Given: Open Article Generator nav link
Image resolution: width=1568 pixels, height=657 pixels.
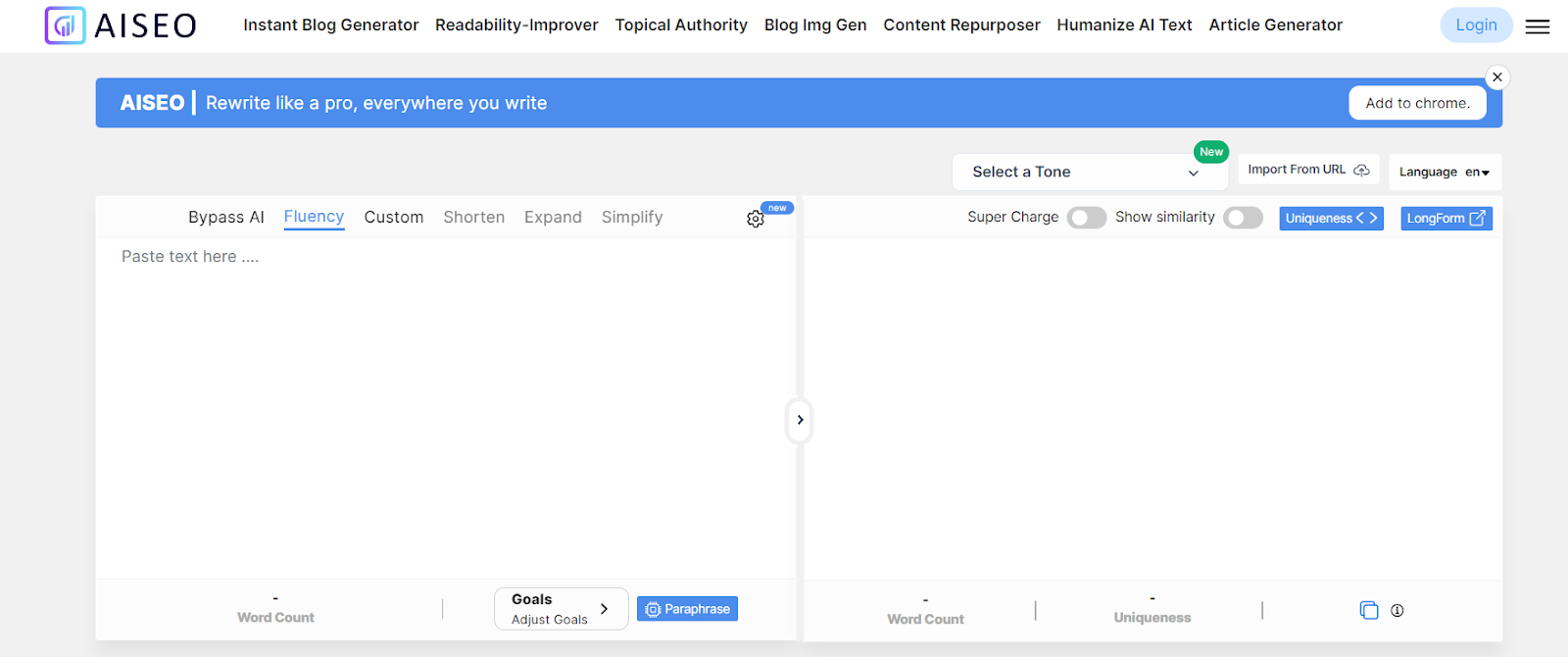Looking at the screenshot, I should (1275, 25).
